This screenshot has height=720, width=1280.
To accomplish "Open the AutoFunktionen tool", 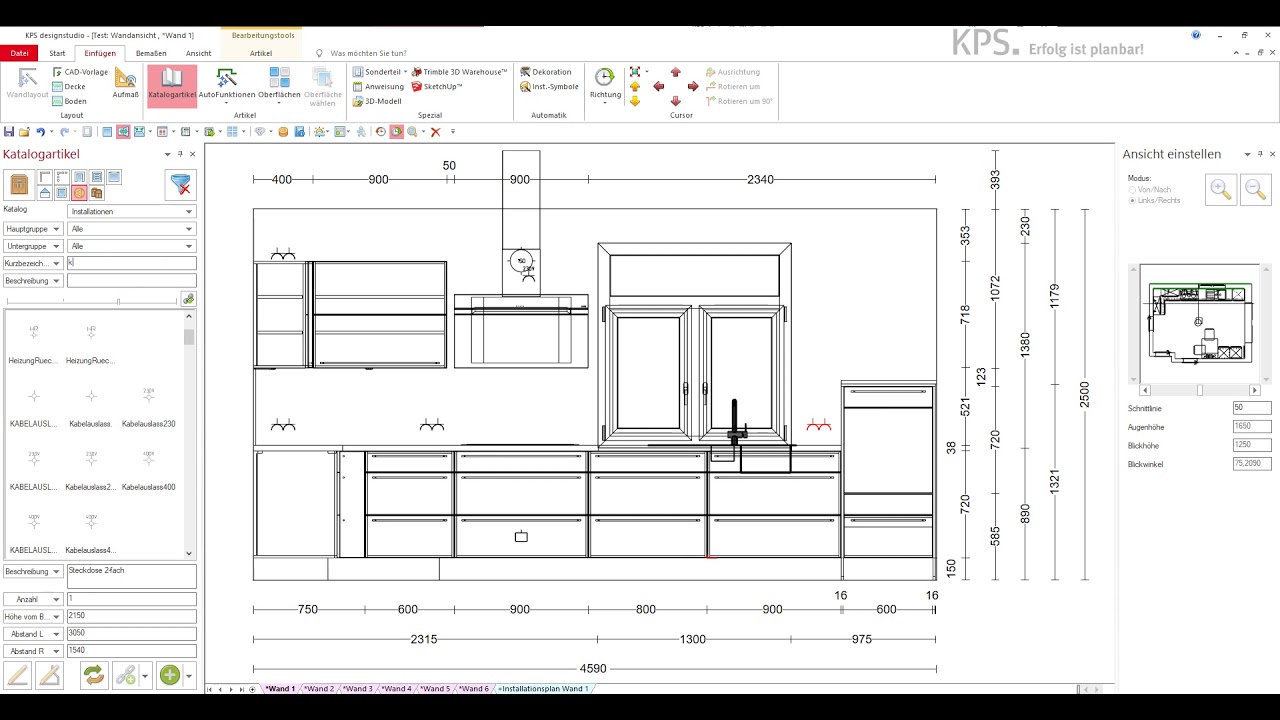I will click(227, 85).
